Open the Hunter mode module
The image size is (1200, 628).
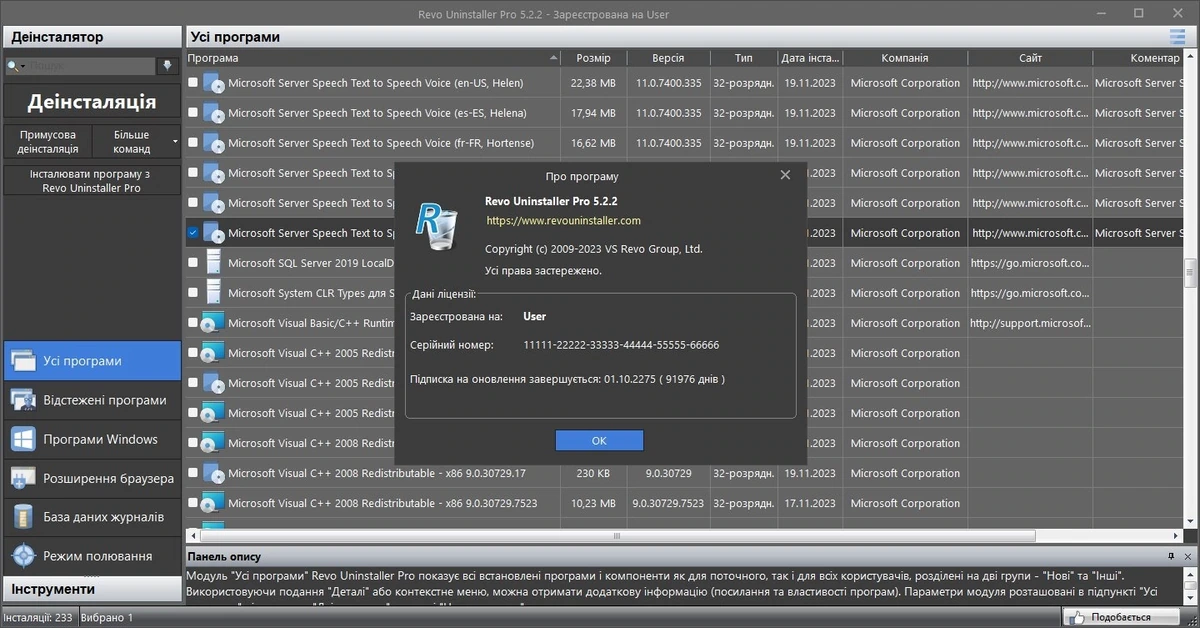pos(92,555)
